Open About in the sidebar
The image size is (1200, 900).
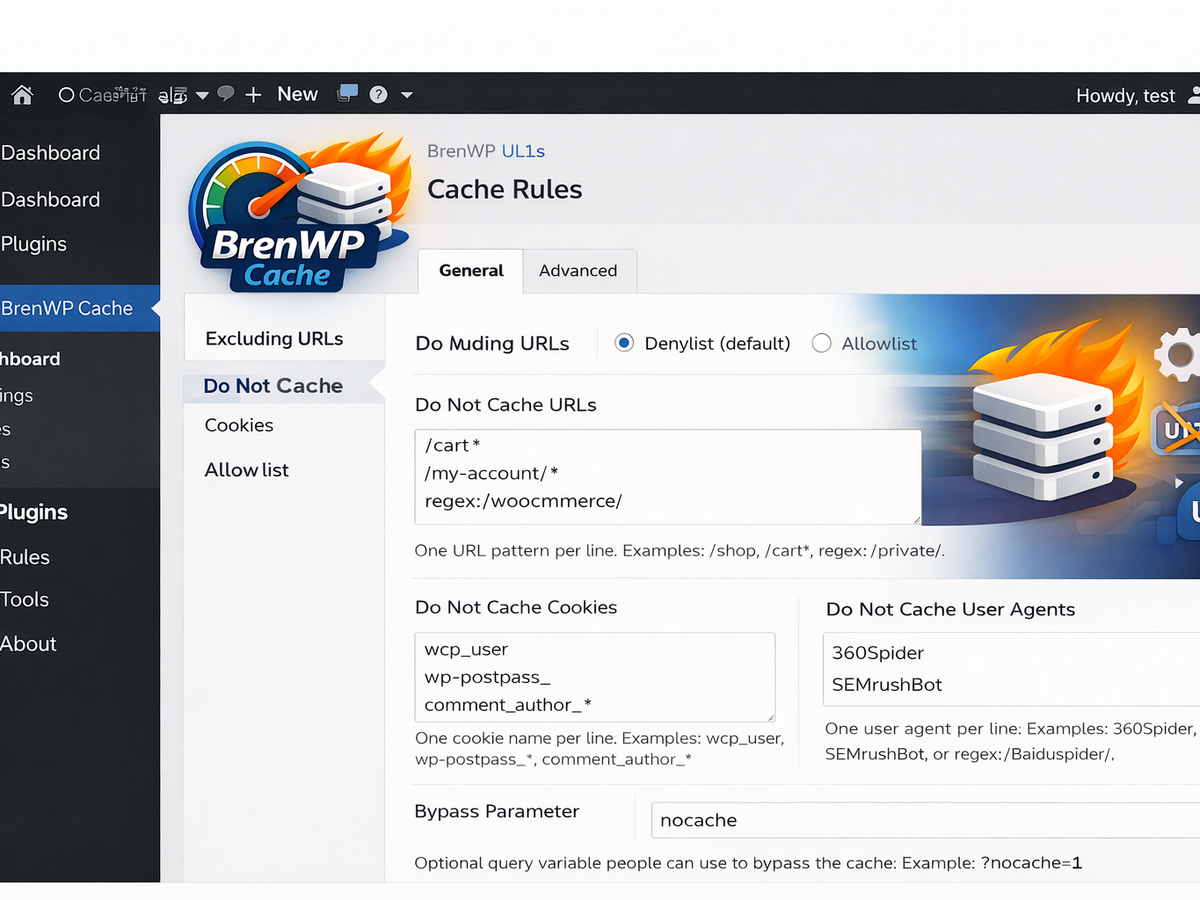[29, 644]
